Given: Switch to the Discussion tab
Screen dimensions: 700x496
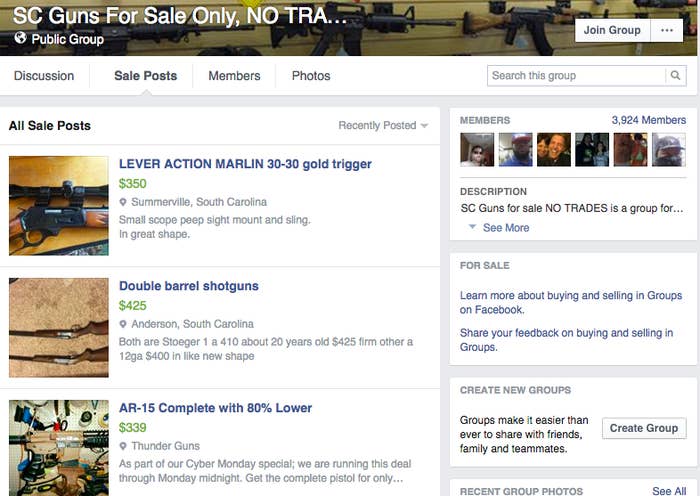Looking at the screenshot, I should [x=44, y=76].
